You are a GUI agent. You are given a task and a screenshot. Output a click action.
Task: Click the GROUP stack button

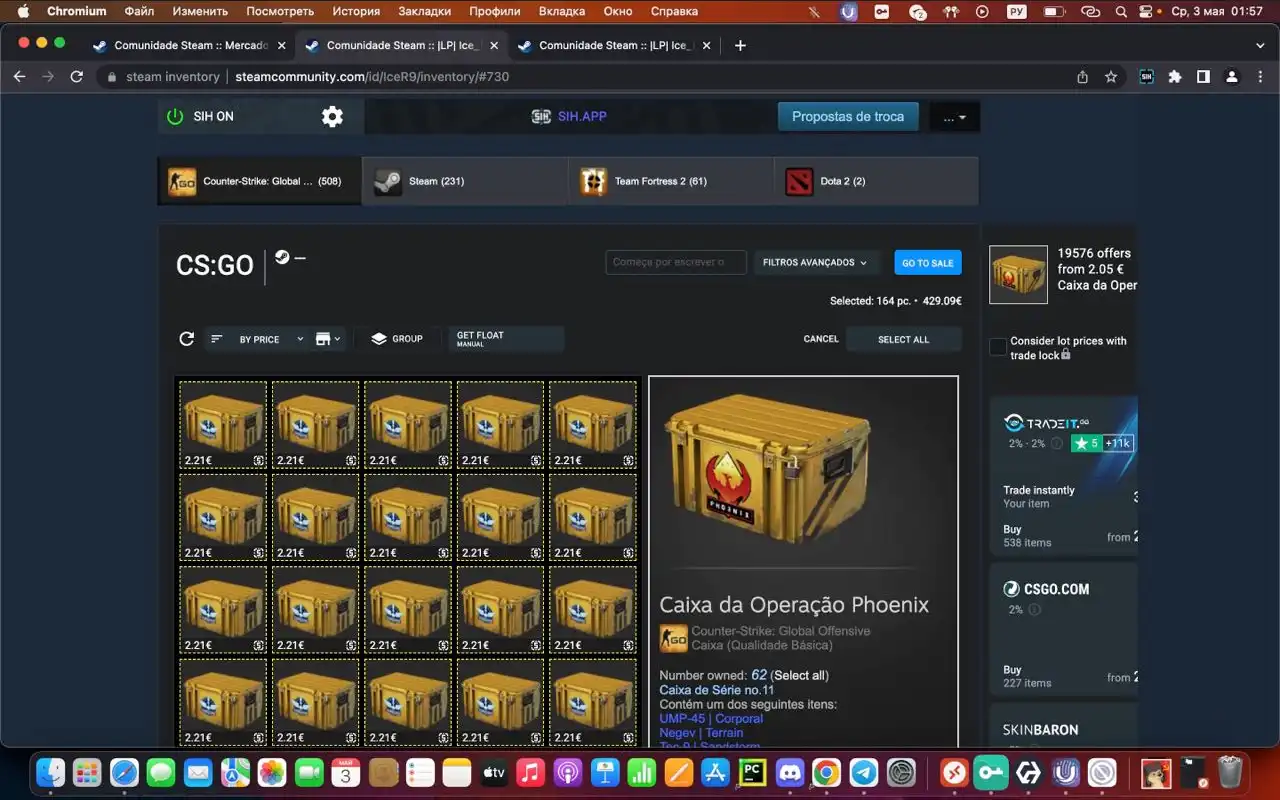coord(396,339)
